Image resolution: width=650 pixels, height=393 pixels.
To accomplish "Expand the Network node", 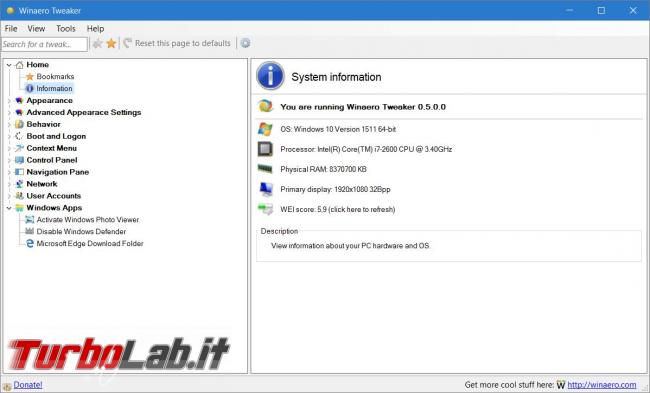I will pos(9,184).
